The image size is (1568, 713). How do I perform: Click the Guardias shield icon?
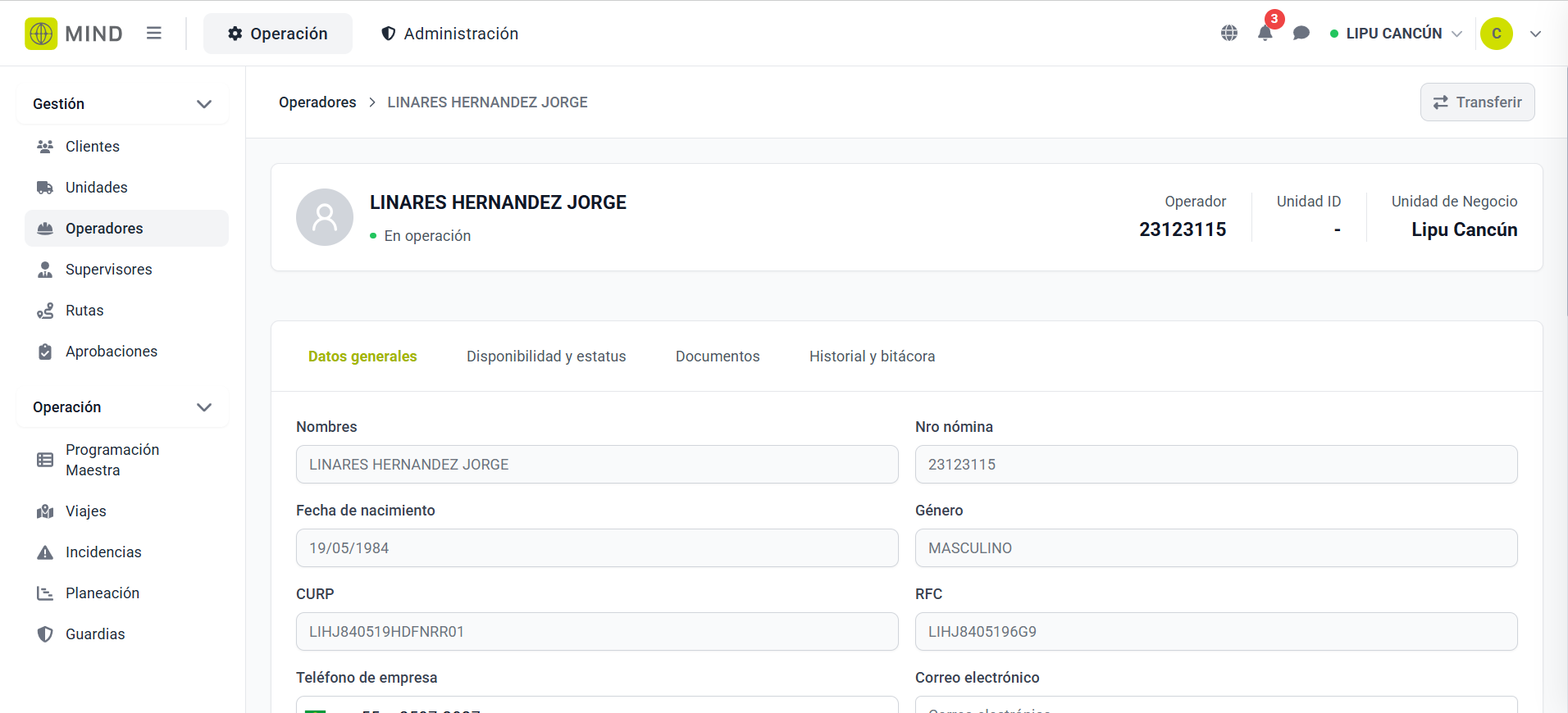[x=45, y=634]
